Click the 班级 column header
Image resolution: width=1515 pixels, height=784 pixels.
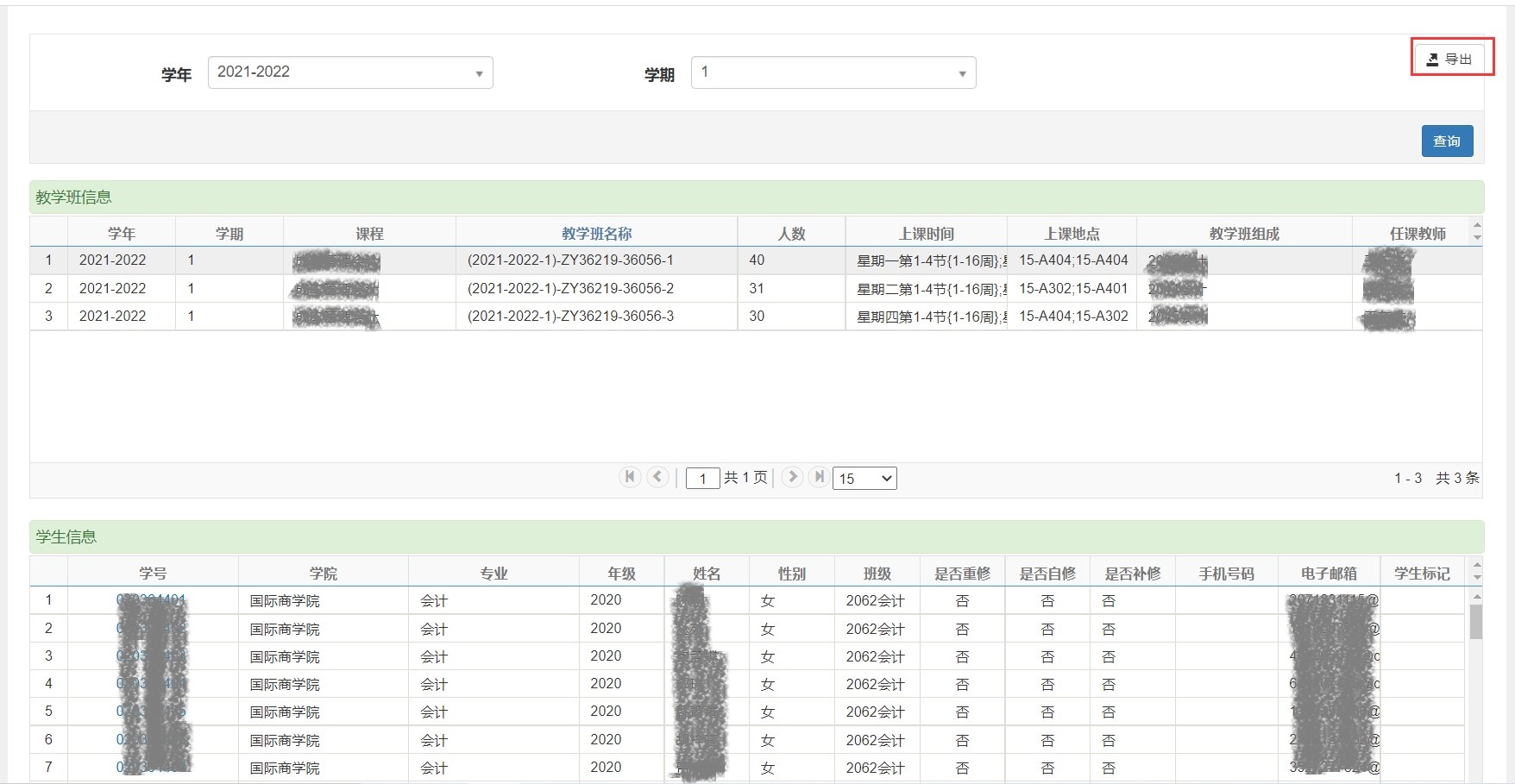coord(877,574)
